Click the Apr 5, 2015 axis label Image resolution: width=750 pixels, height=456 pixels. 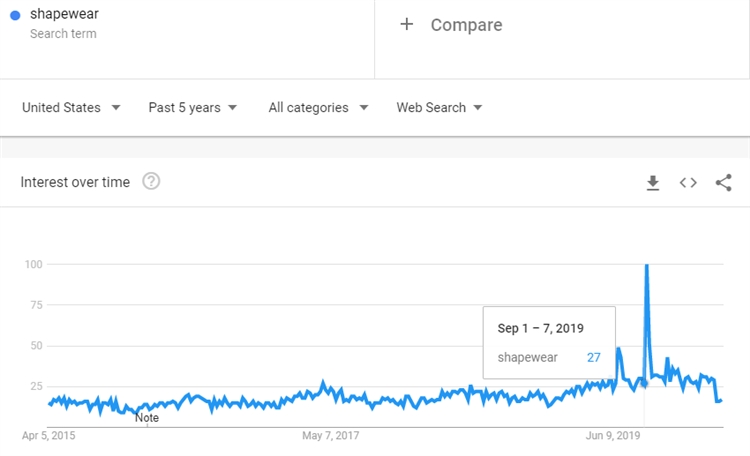tap(49, 436)
